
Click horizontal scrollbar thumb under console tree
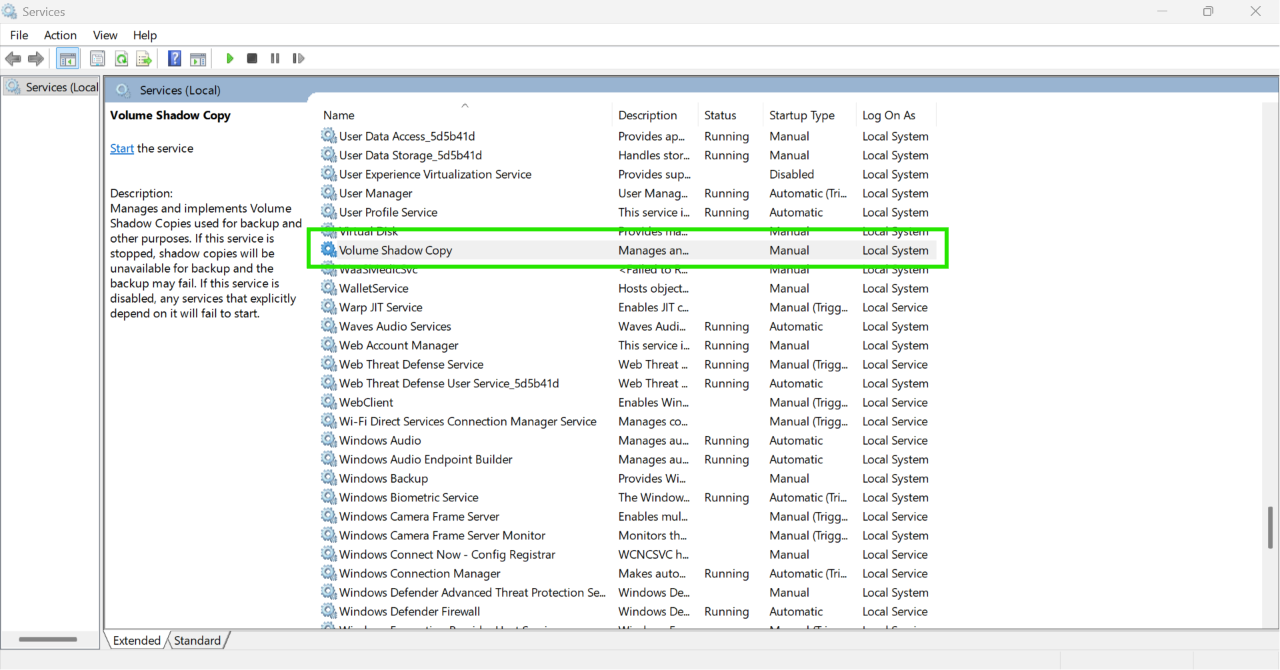(48, 639)
